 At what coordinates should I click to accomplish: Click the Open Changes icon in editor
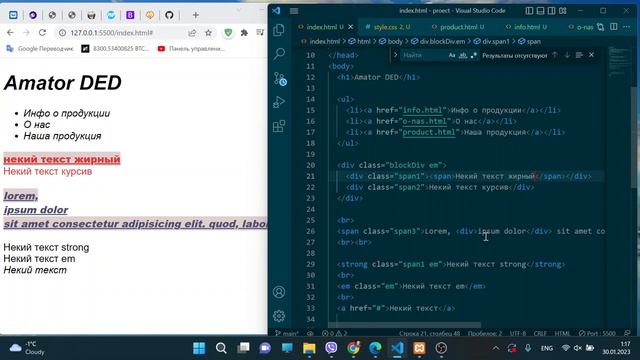point(600,27)
